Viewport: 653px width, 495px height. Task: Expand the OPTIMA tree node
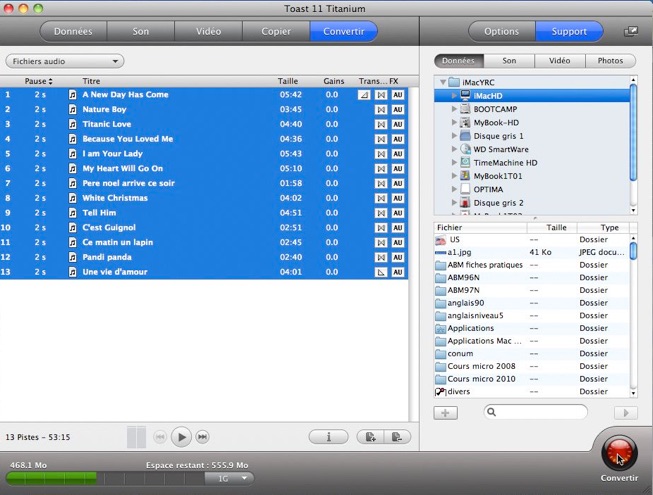454,189
